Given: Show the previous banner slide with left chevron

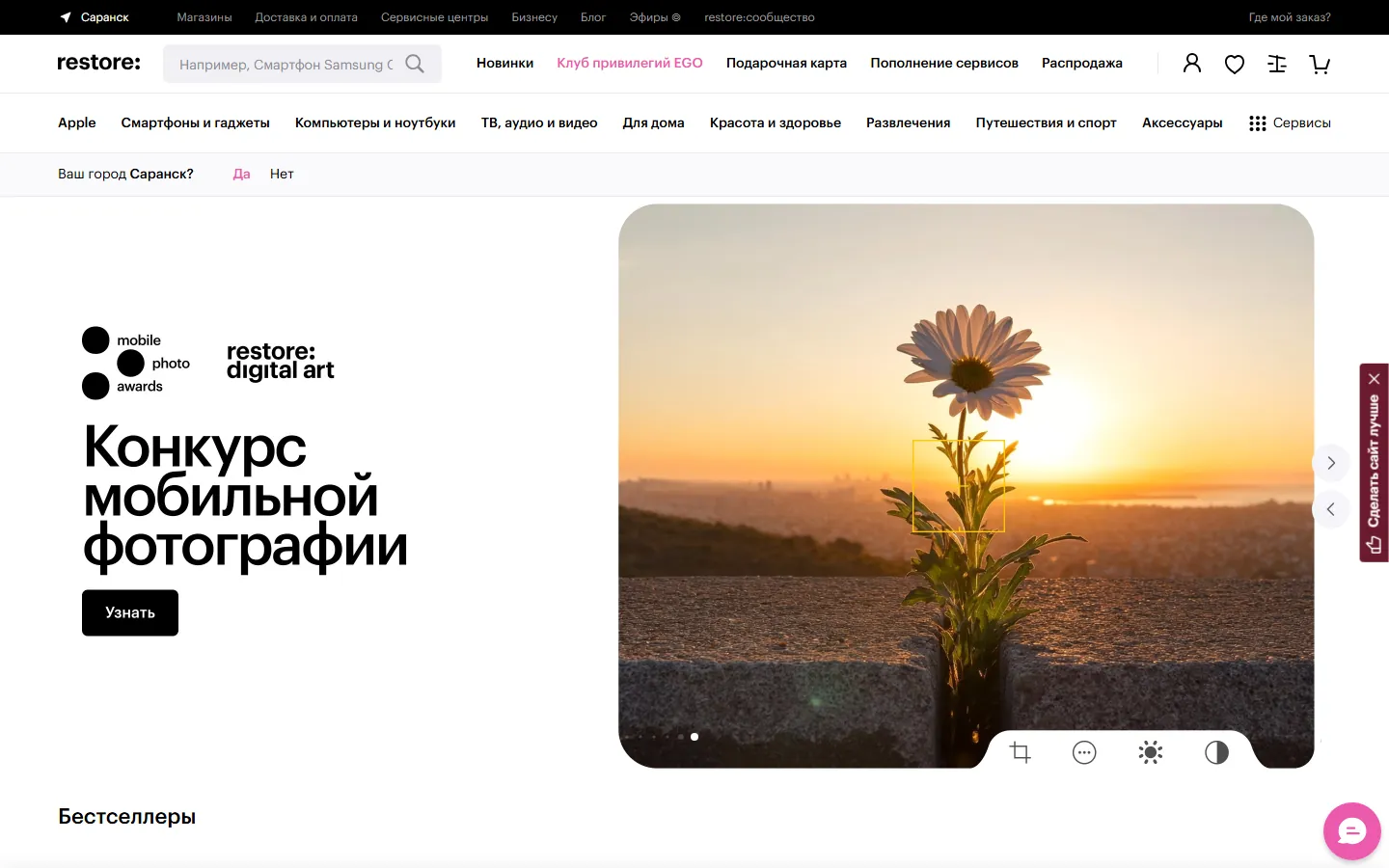Looking at the screenshot, I should [1331, 509].
